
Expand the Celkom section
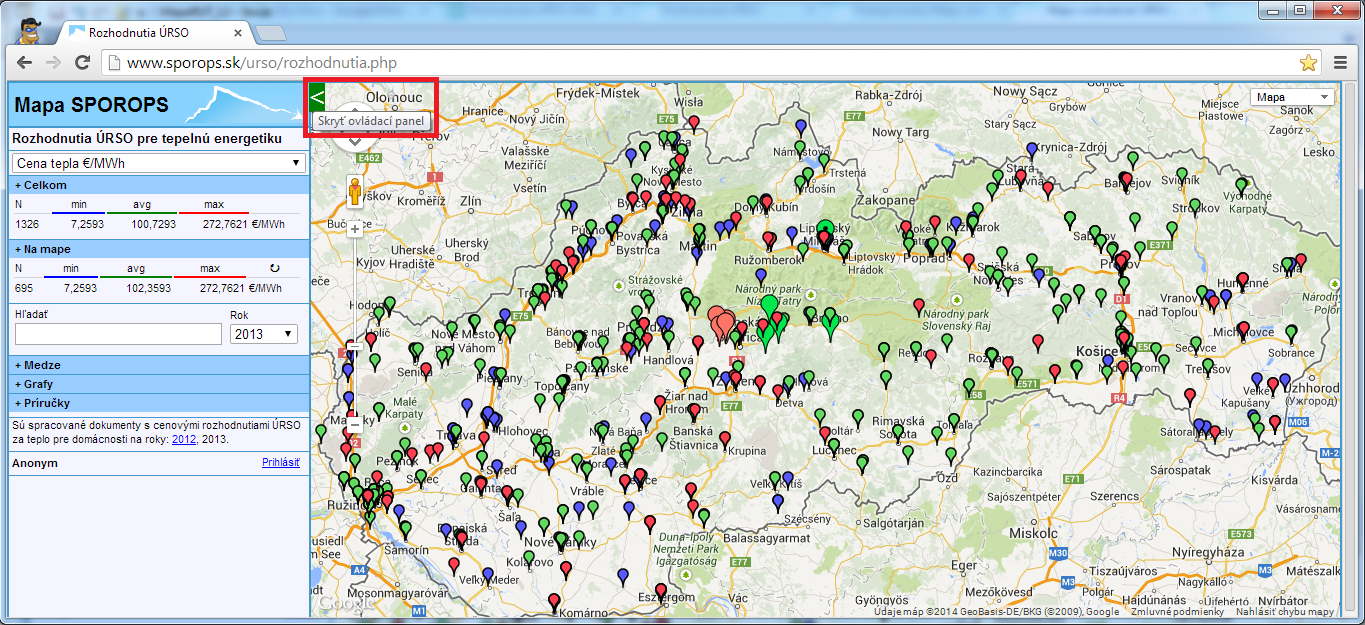coord(159,185)
